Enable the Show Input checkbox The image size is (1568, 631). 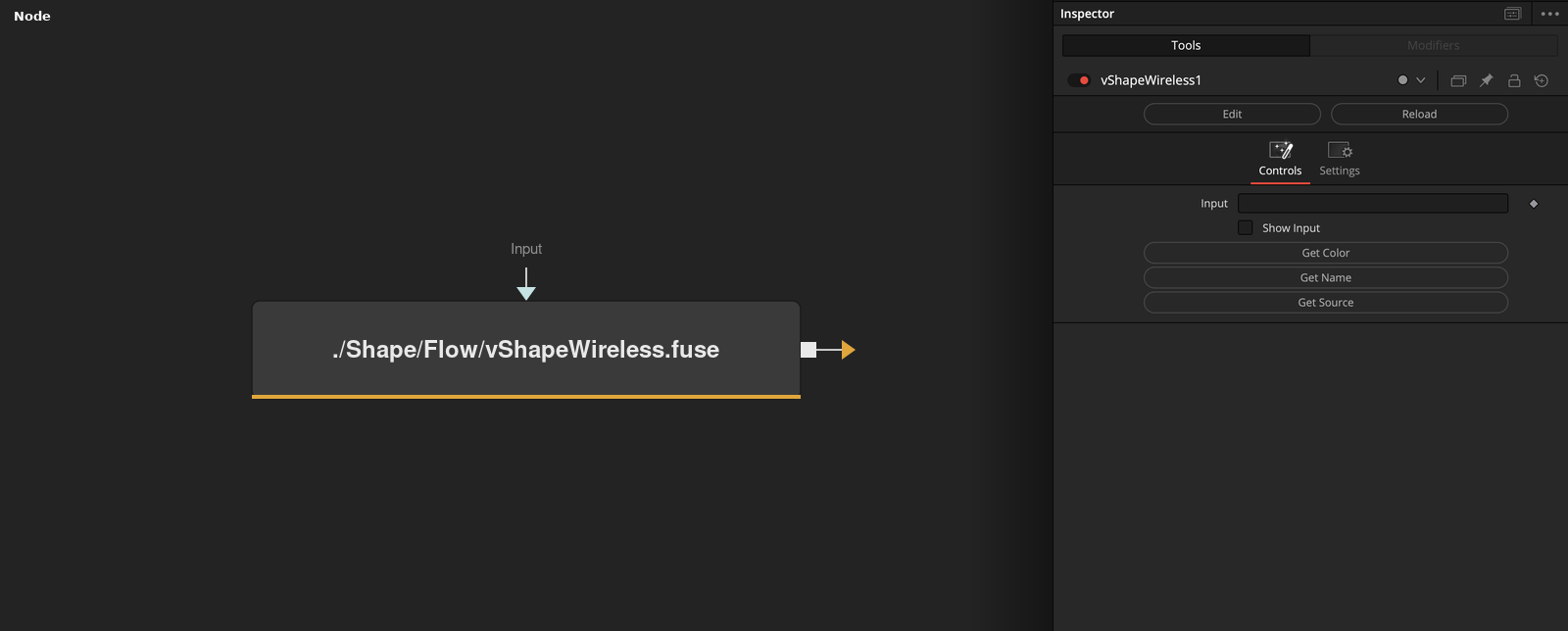point(1246,228)
